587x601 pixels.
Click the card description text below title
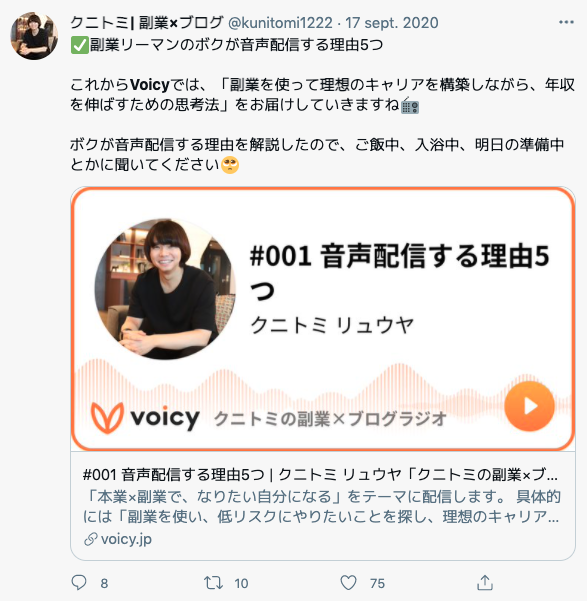(321, 507)
